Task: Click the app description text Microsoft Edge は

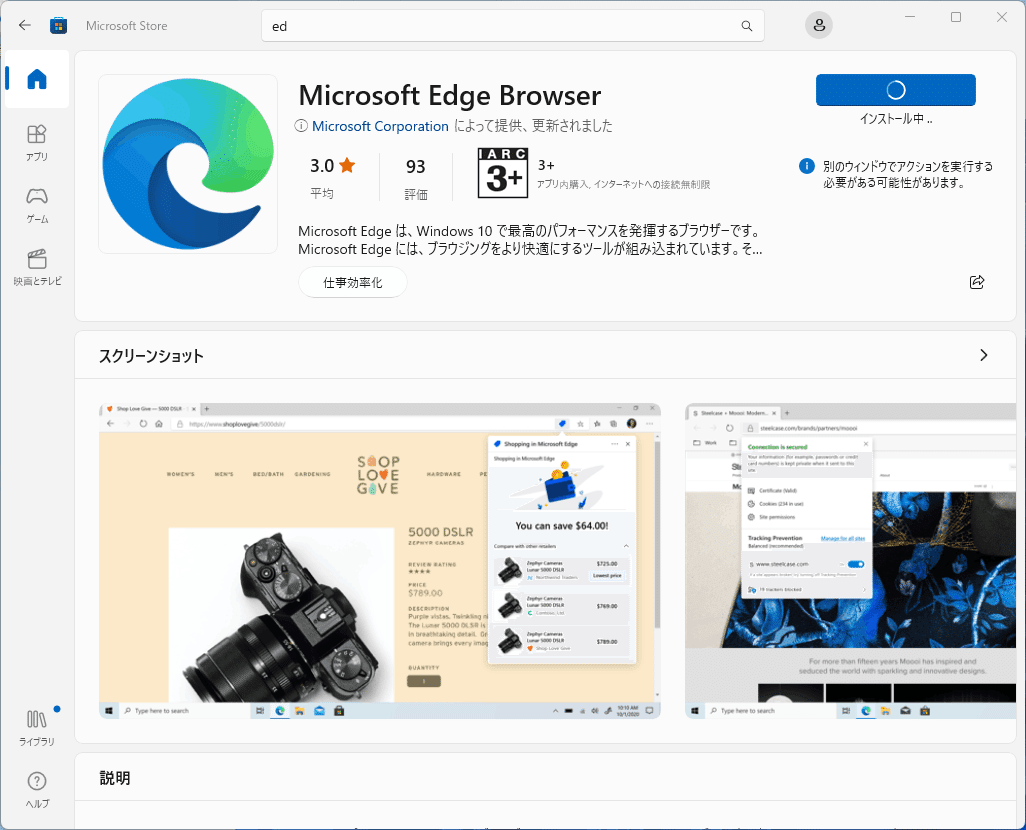Action: point(530,240)
